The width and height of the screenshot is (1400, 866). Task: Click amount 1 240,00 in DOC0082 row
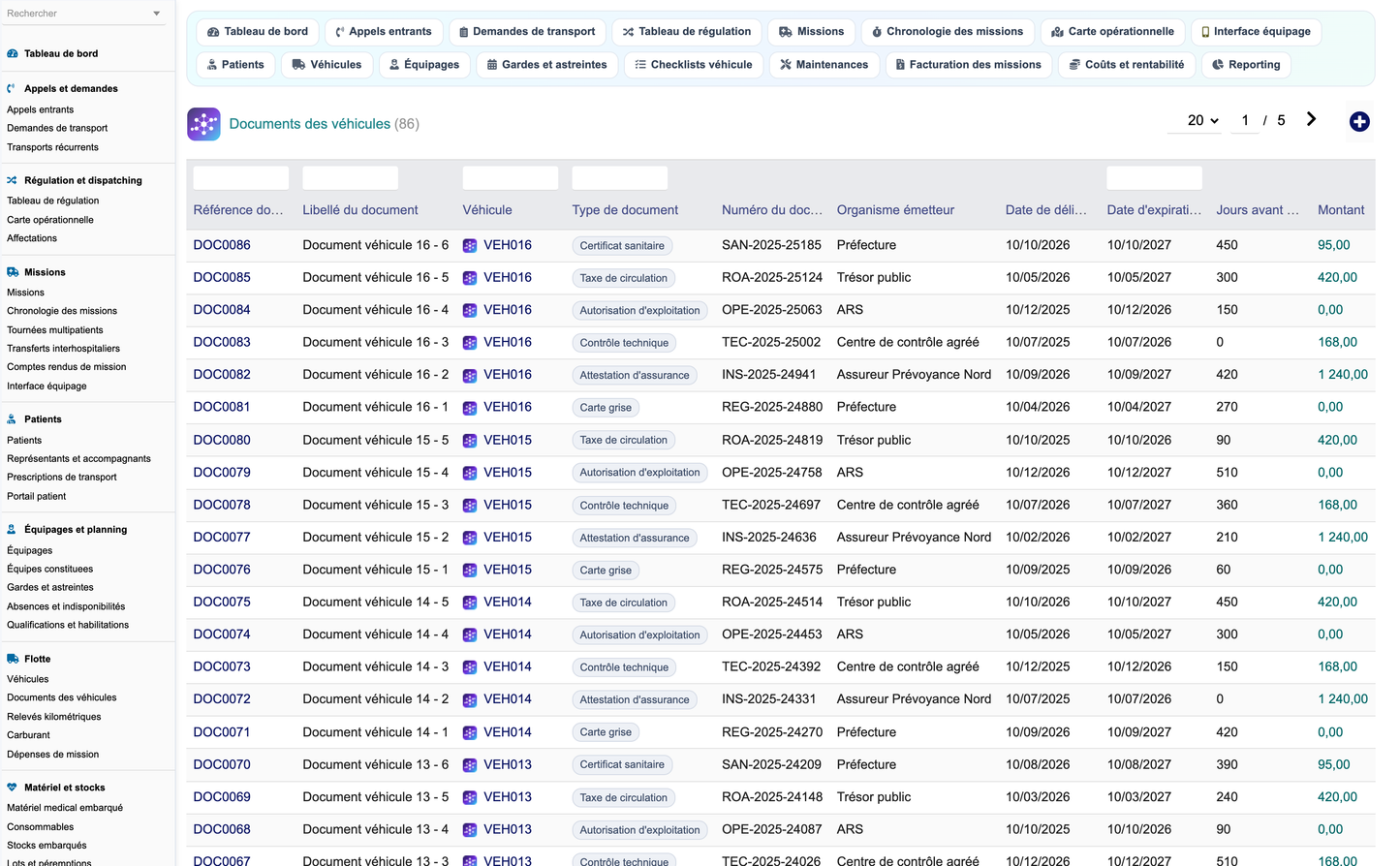1343,375
